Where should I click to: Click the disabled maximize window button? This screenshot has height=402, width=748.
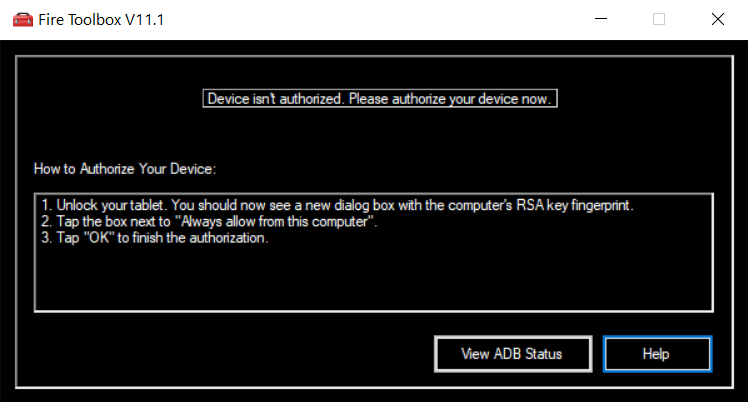pyautogui.click(x=659, y=19)
